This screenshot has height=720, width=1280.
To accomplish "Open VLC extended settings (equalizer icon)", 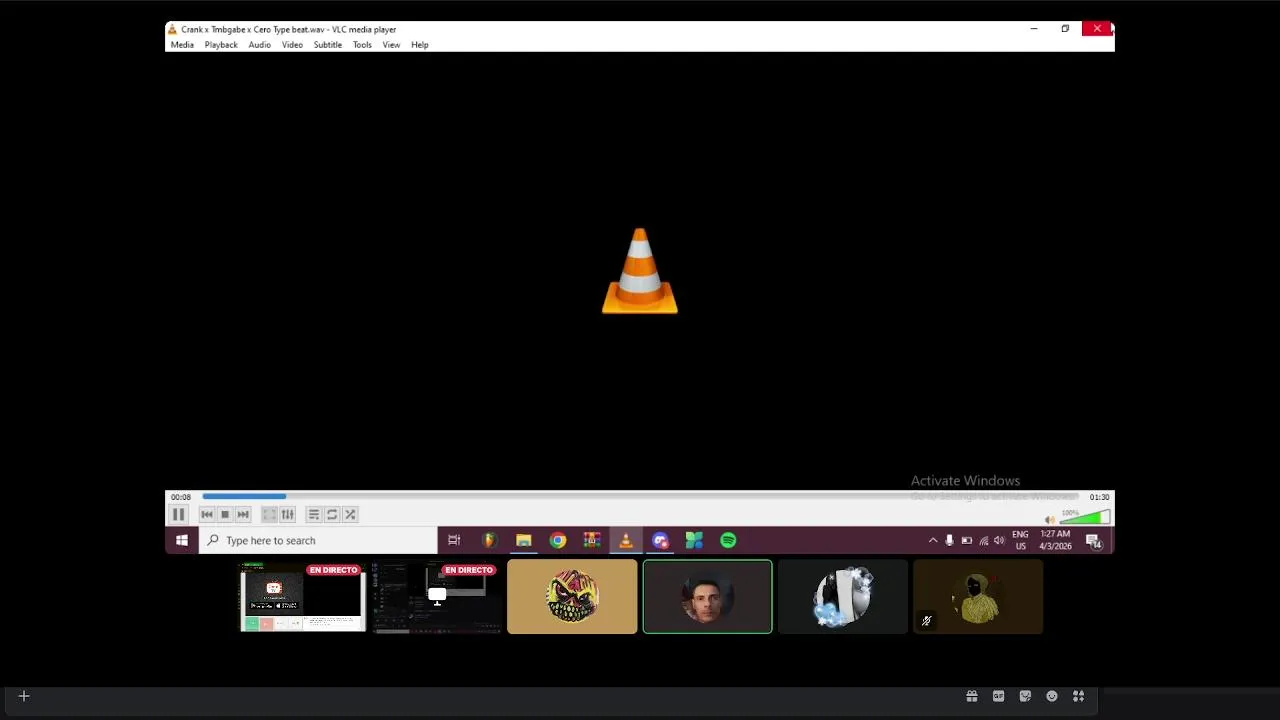I will [288, 514].
